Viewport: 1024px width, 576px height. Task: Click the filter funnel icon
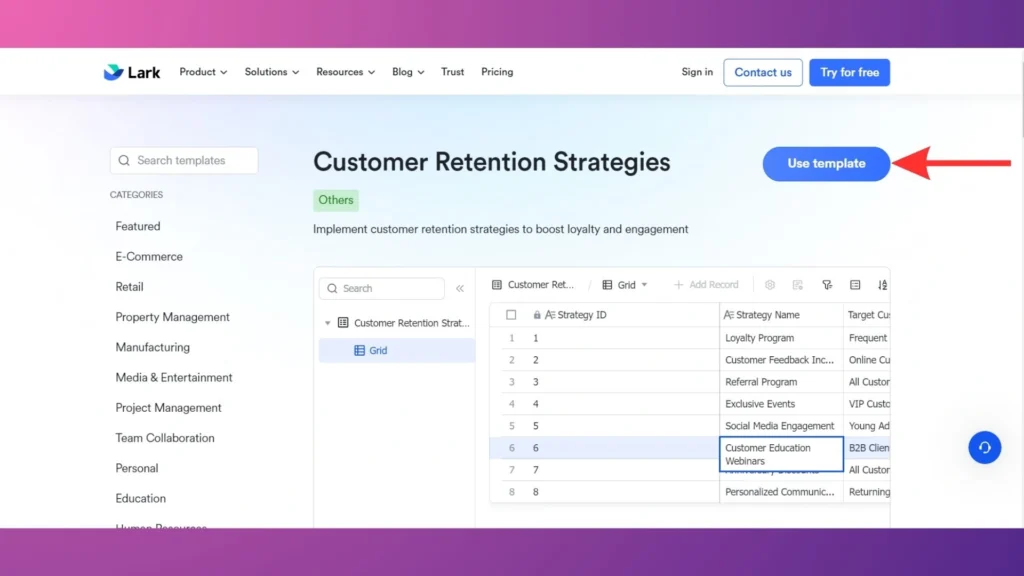[827, 285]
